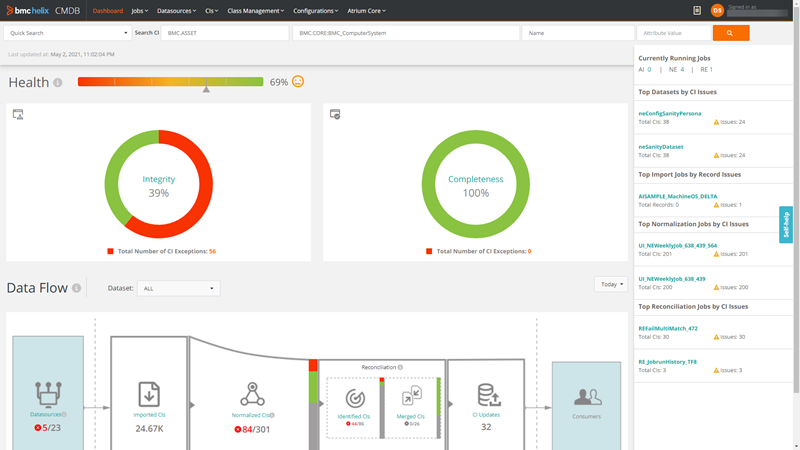Open the DS user avatar
Screen dimensions: 800x450
(x=717, y=10)
